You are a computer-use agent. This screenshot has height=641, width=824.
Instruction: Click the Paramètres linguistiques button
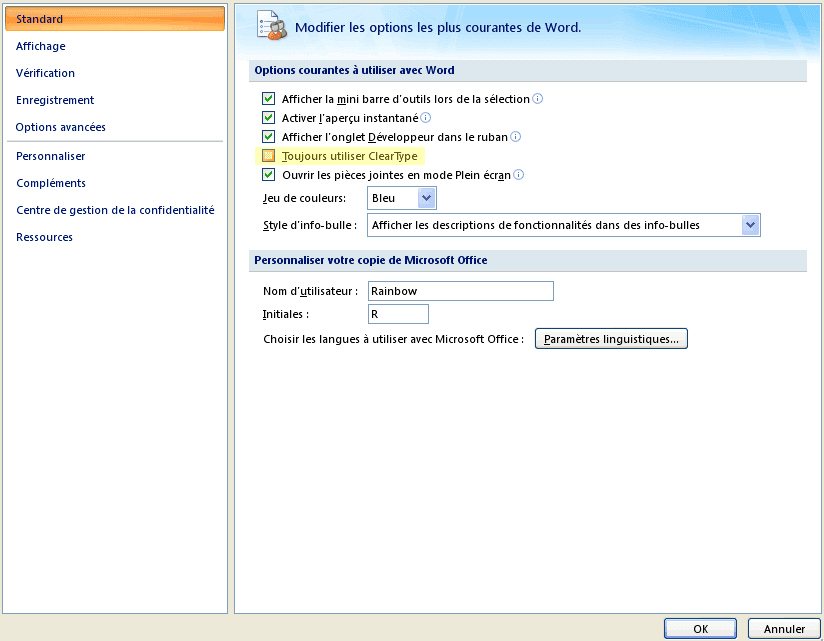pyautogui.click(x=611, y=339)
